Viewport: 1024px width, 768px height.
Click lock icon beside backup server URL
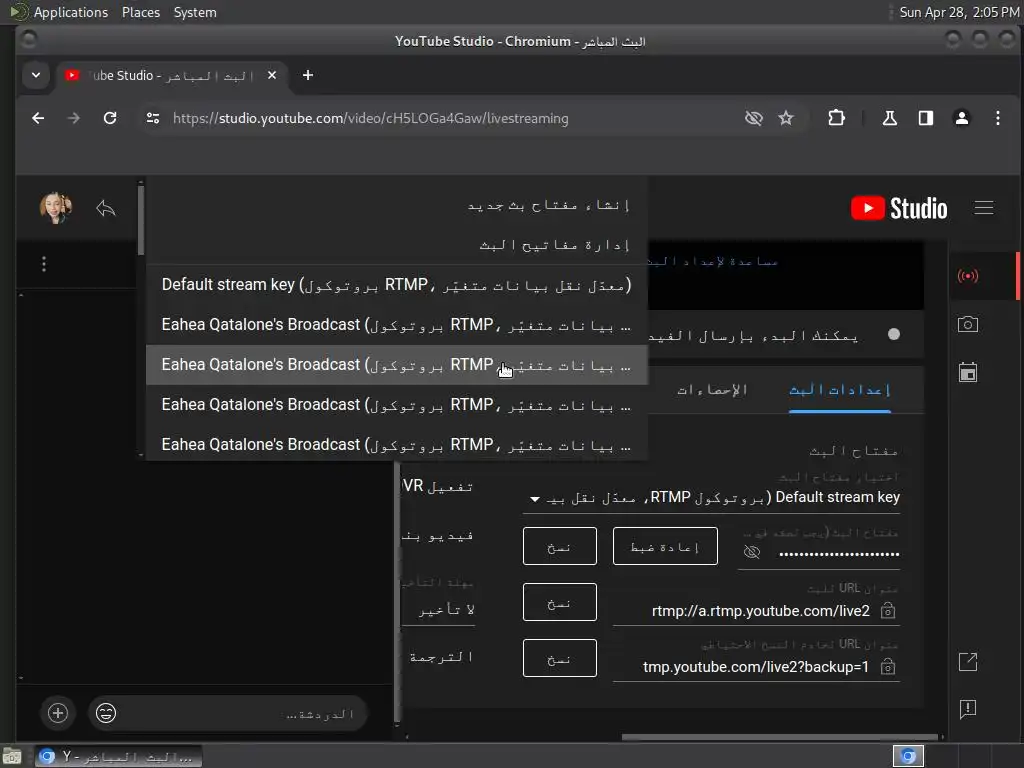tap(888, 667)
